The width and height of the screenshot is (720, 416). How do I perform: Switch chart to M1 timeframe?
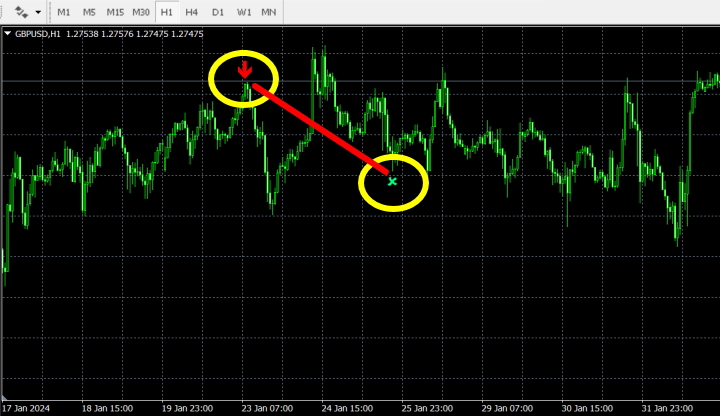[63, 12]
